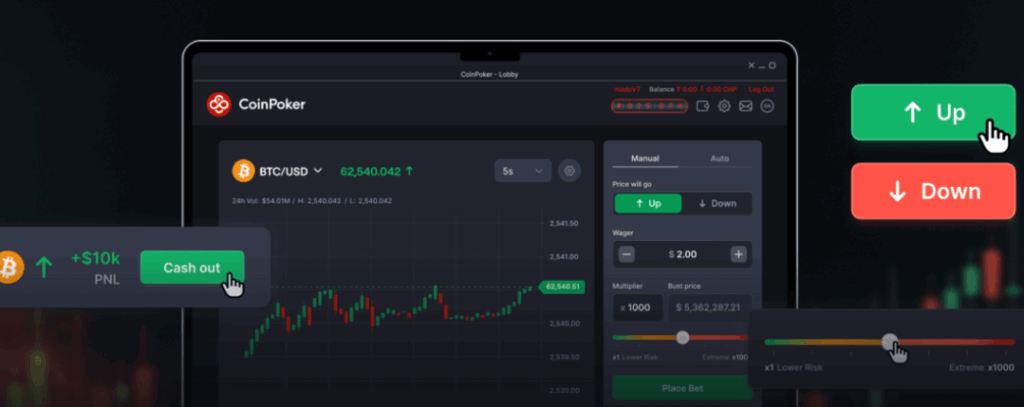
Task: Open settings gear icon in header
Action: [x=724, y=106]
